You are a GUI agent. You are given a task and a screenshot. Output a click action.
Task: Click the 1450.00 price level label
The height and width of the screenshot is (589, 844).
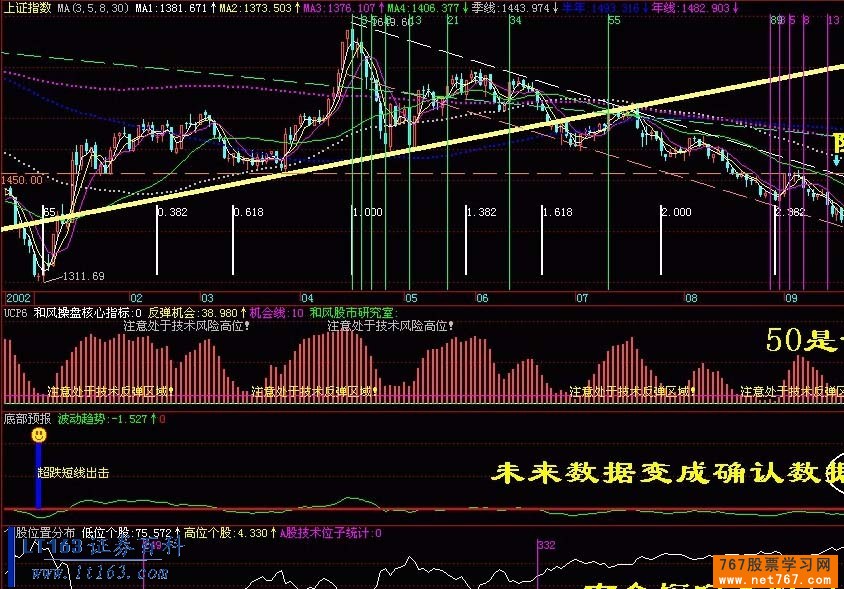pyautogui.click(x=22, y=180)
